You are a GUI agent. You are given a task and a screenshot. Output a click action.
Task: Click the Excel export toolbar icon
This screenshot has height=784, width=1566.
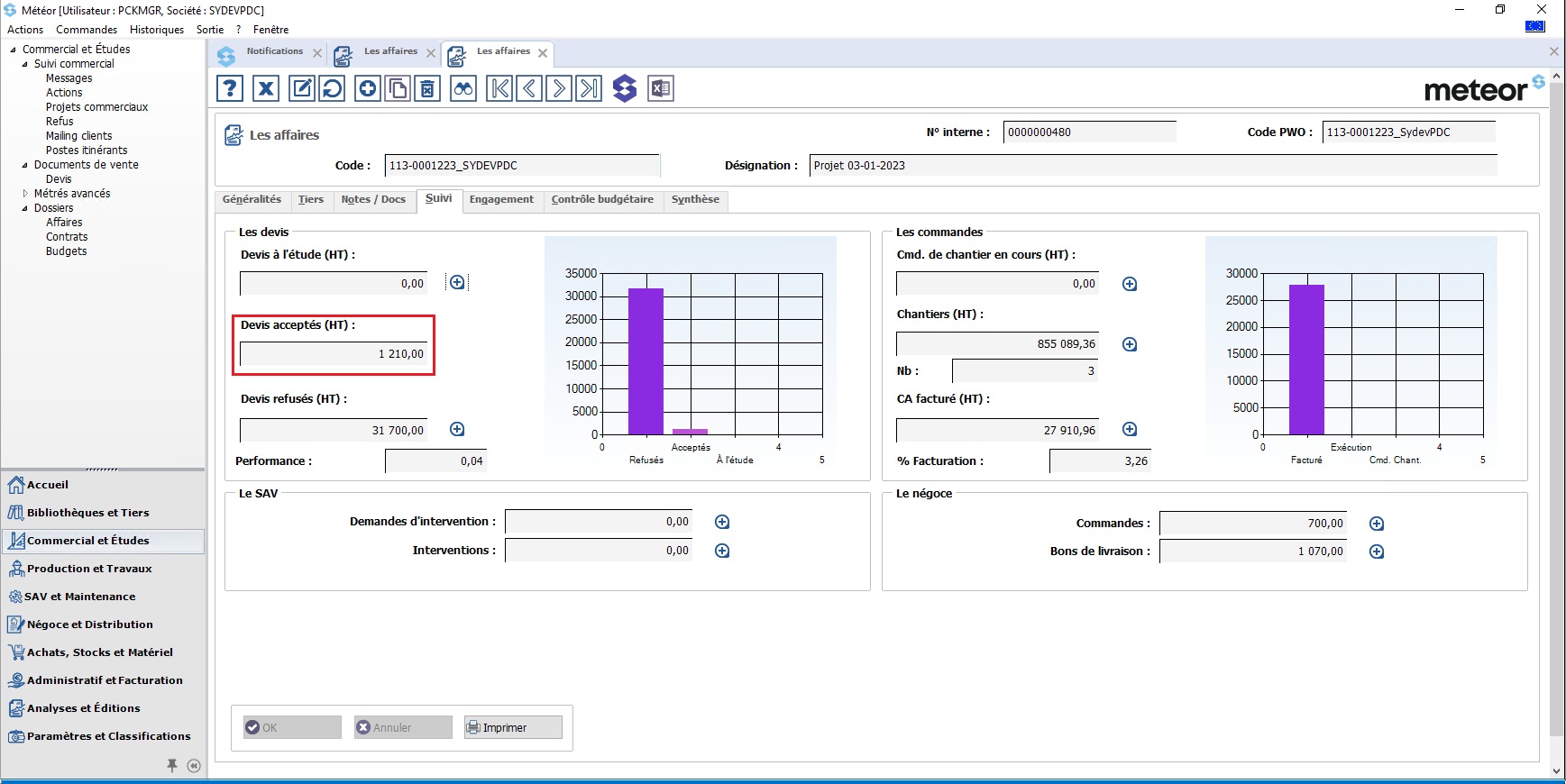click(661, 88)
